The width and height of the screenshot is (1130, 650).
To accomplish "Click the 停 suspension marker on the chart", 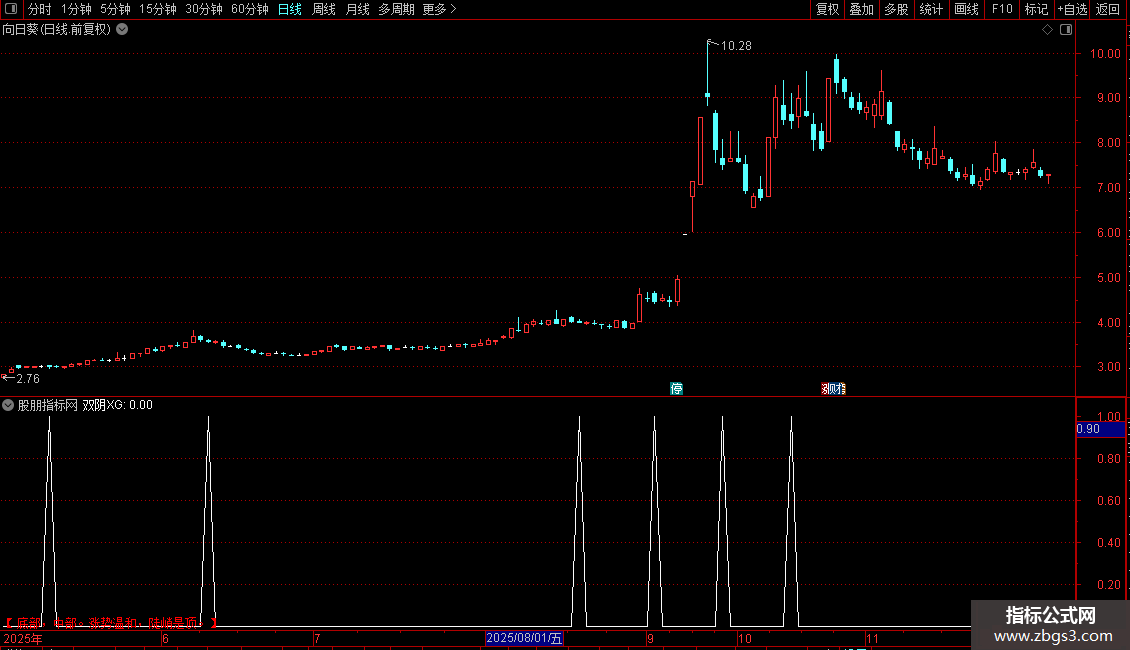I will click(676, 388).
